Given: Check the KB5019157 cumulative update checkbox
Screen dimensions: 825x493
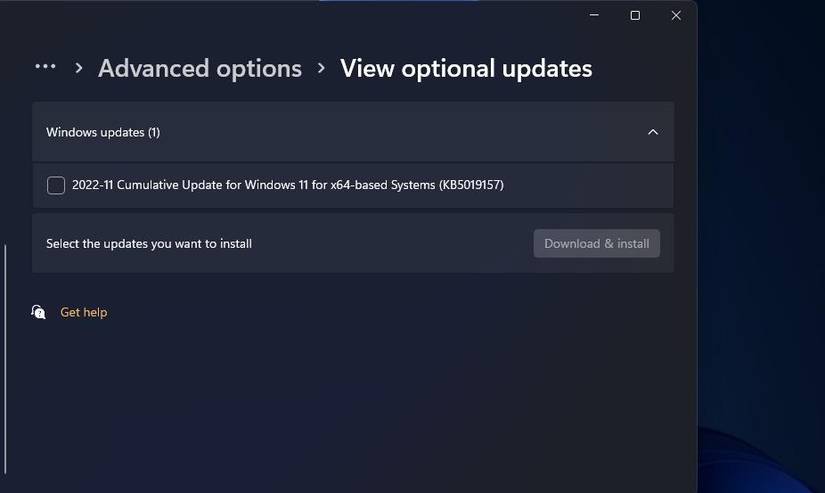Looking at the screenshot, I should 56,185.
